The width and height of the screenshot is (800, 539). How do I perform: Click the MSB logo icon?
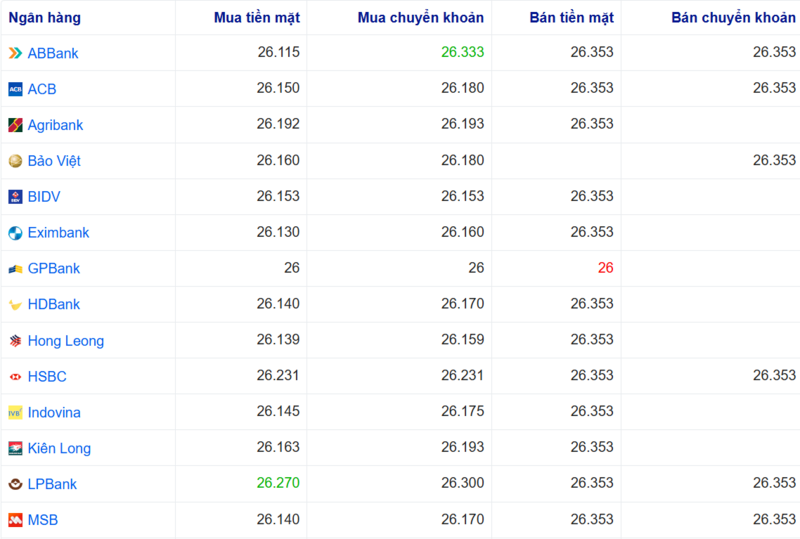[15, 520]
